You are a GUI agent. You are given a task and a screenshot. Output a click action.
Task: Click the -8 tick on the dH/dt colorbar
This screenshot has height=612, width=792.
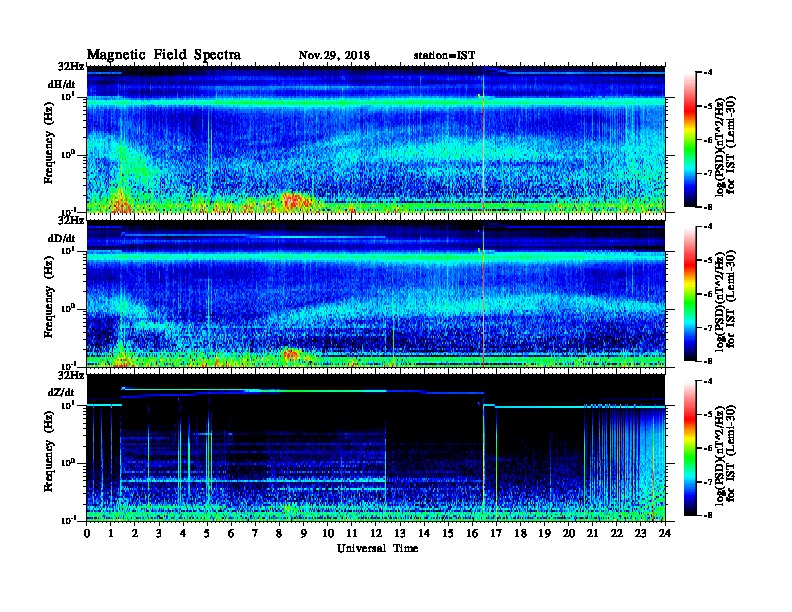point(709,207)
